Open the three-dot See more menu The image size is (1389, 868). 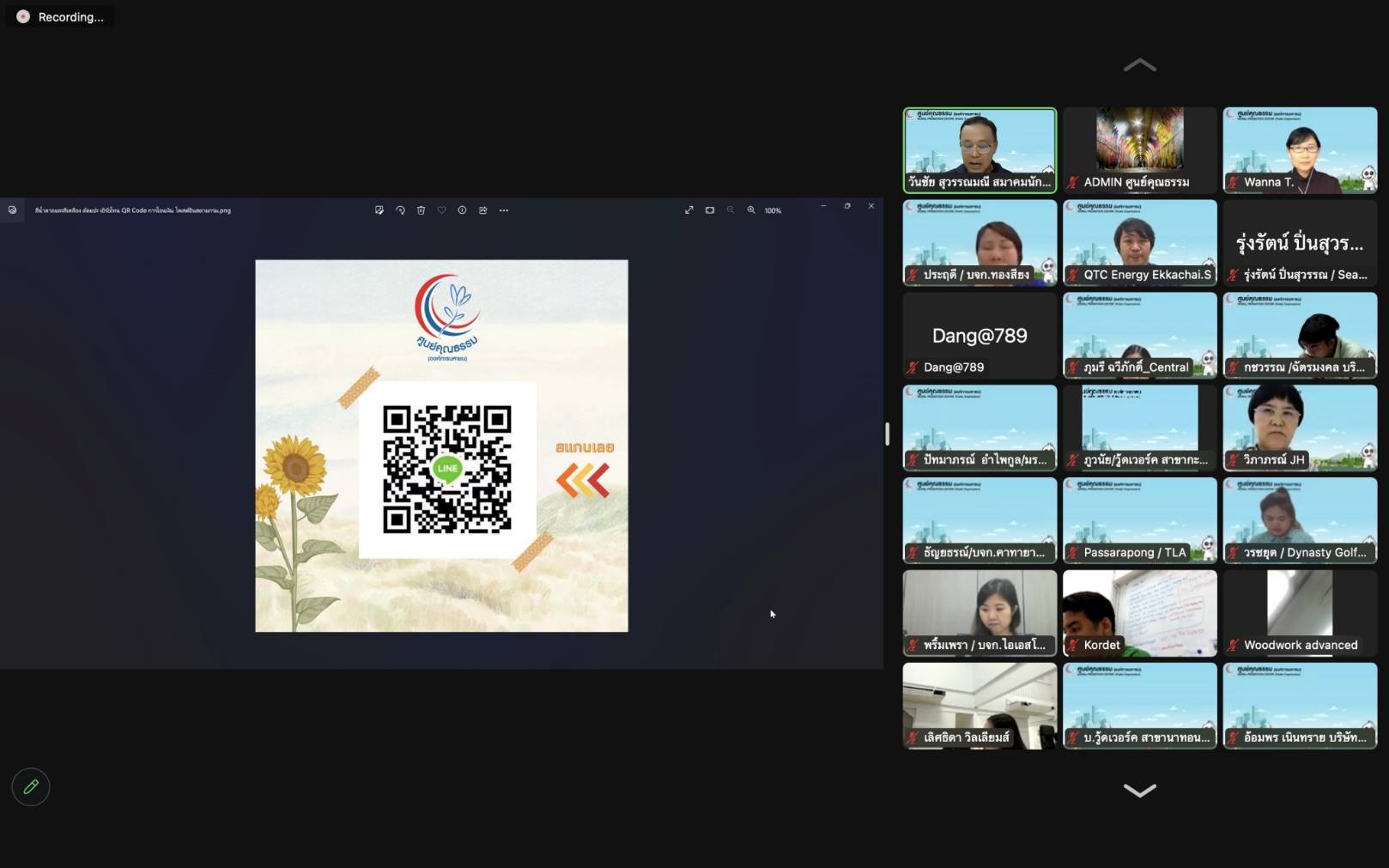coord(504,210)
